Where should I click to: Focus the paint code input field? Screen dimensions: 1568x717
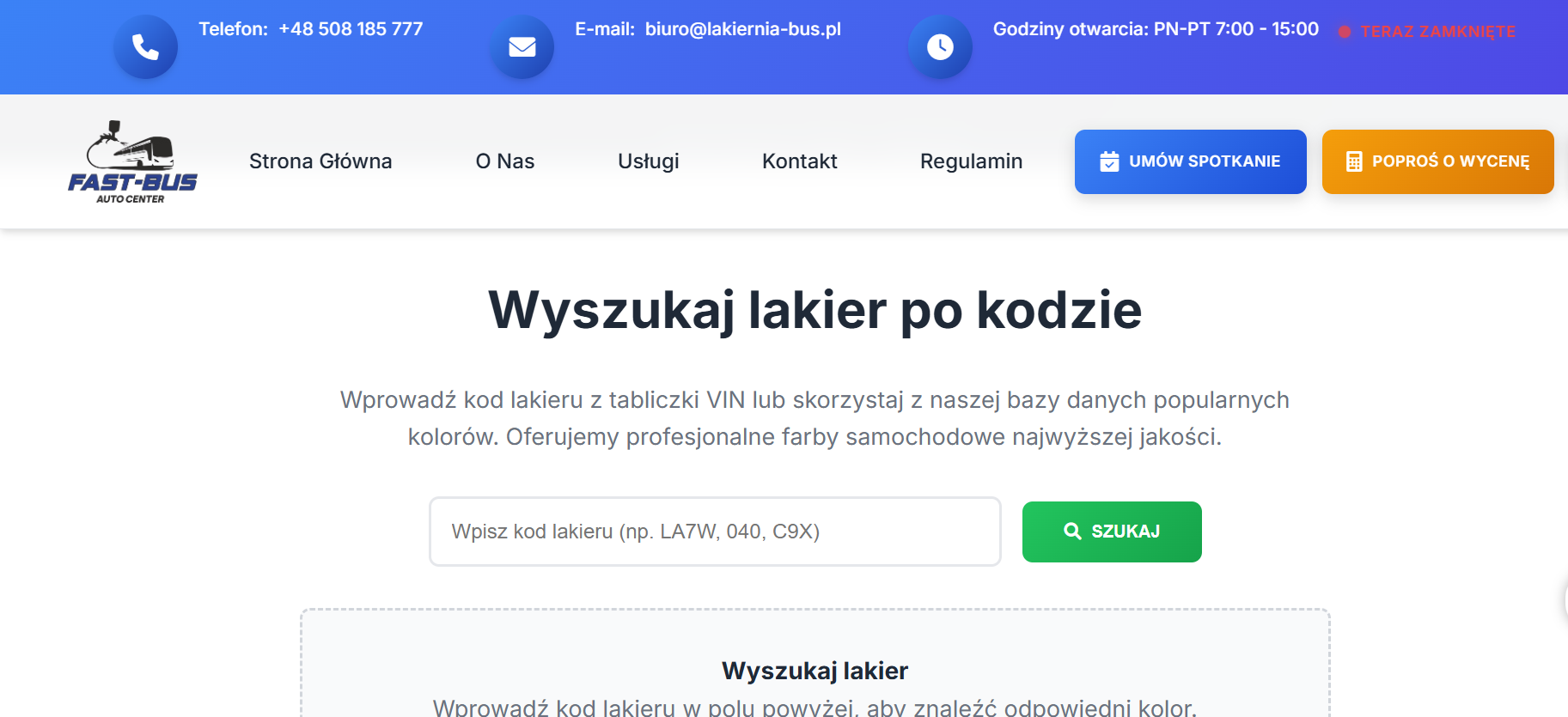[715, 532]
